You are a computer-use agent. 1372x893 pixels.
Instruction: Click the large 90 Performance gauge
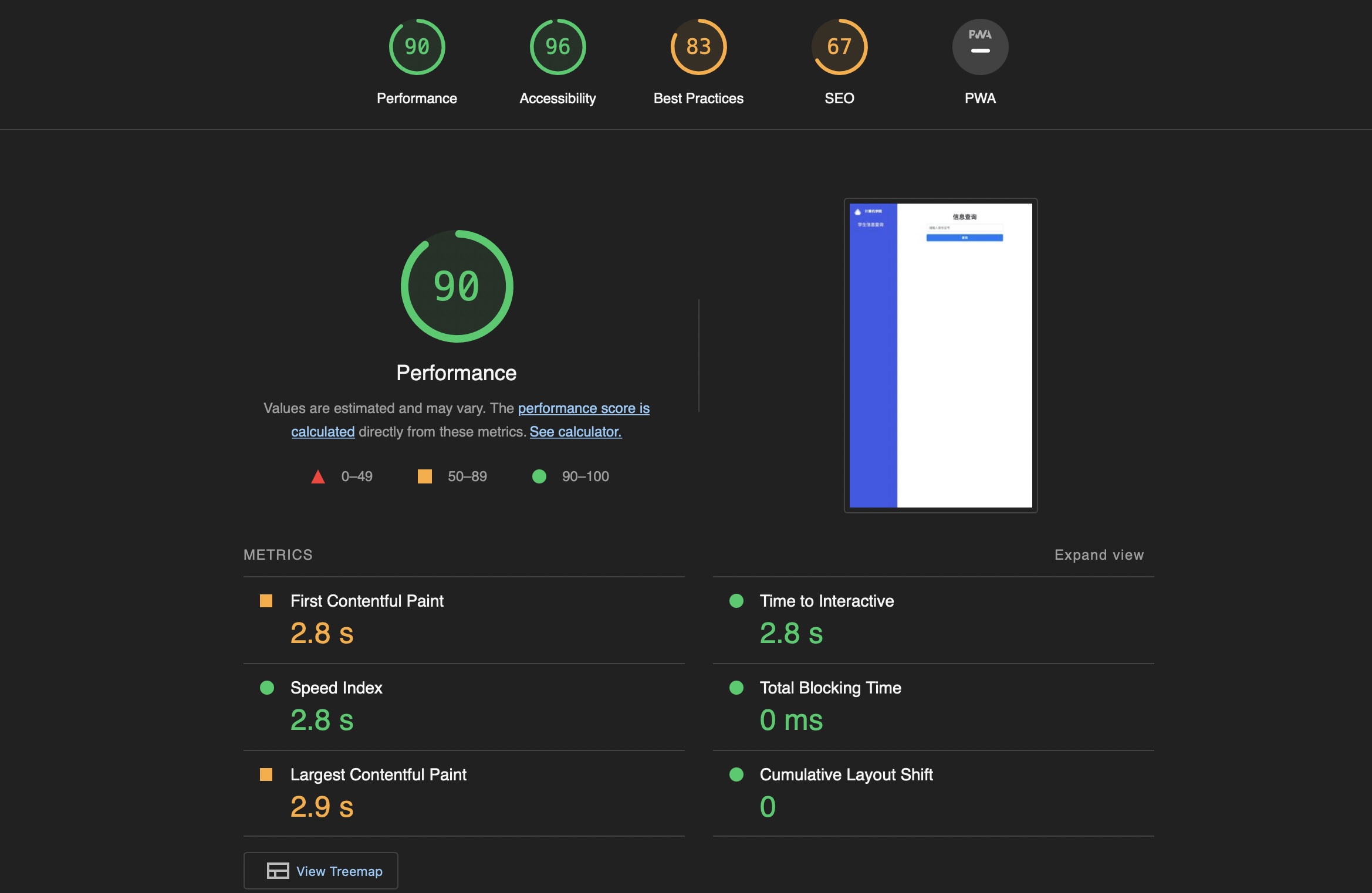pos(457,286)
